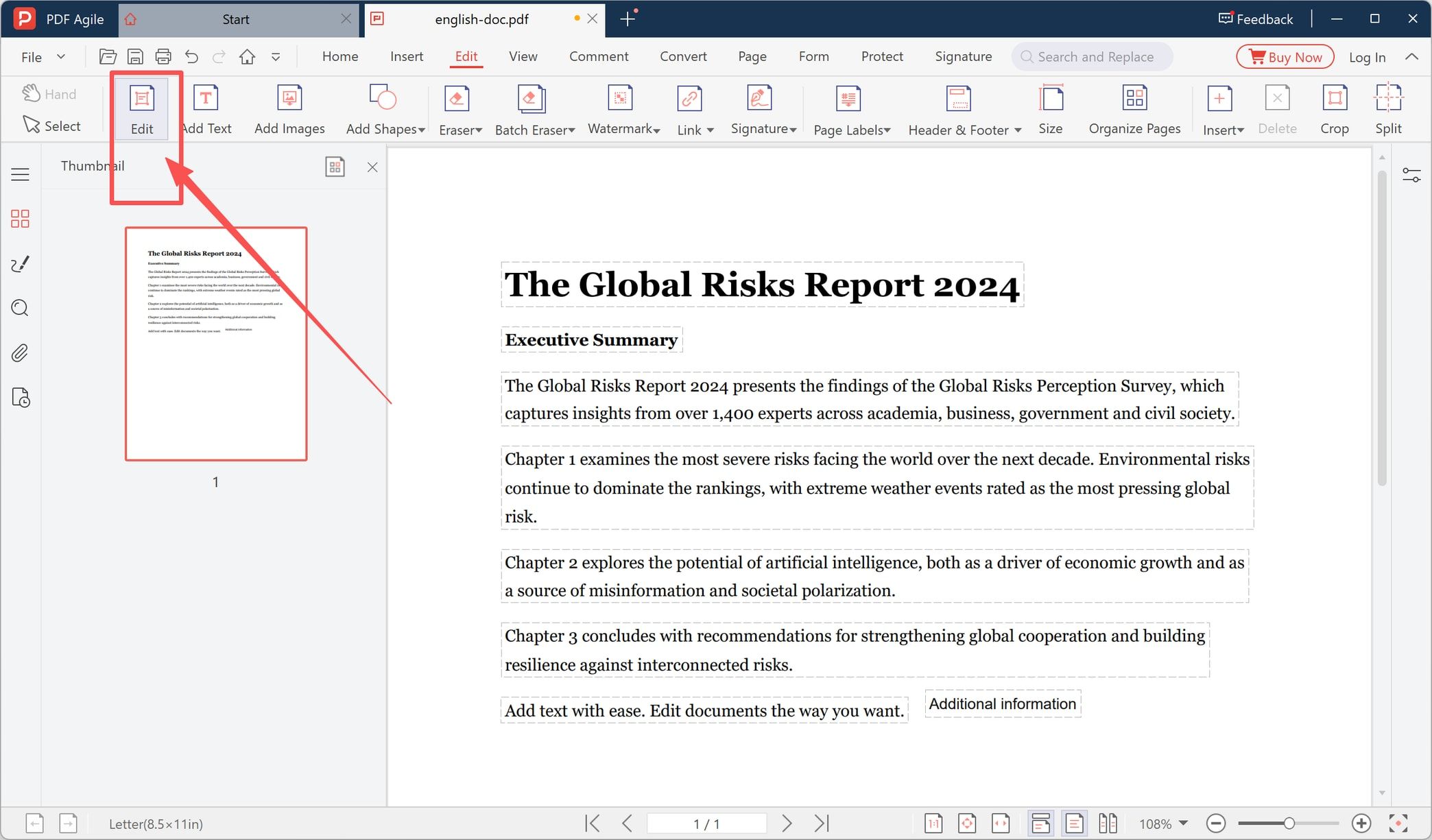Image resolution: width=1432 pixels, height=840 pixels.
Task: Choose the Organize Pages tool
Action: click(x=1134, y=109)
